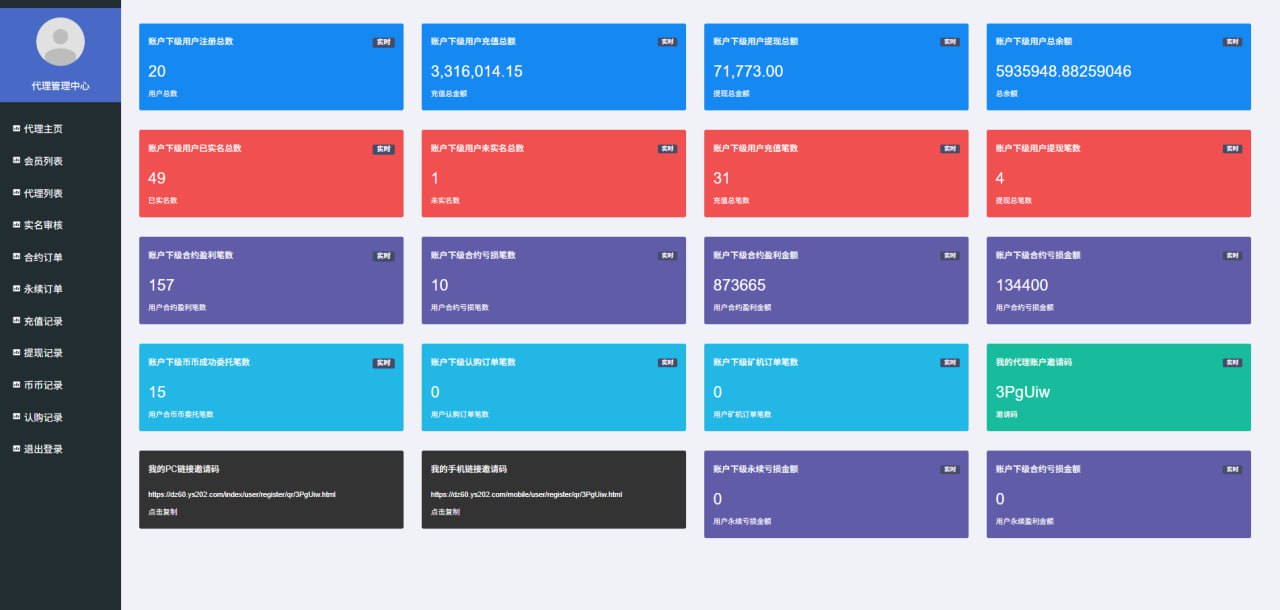The height and width of the screenshot is (610, 1280).
Task: Click 点击复制 under 我的PC链接邀请码
Action: click(x=163, y=512)
